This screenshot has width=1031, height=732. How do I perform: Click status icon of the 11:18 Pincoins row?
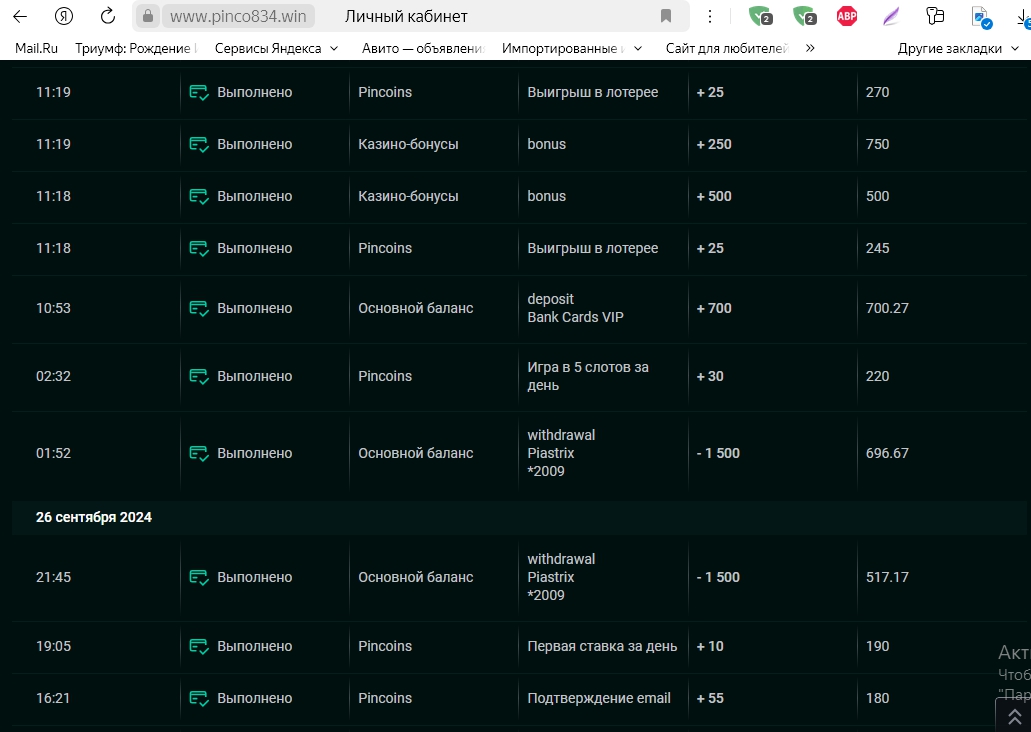[x=199, y=249]
